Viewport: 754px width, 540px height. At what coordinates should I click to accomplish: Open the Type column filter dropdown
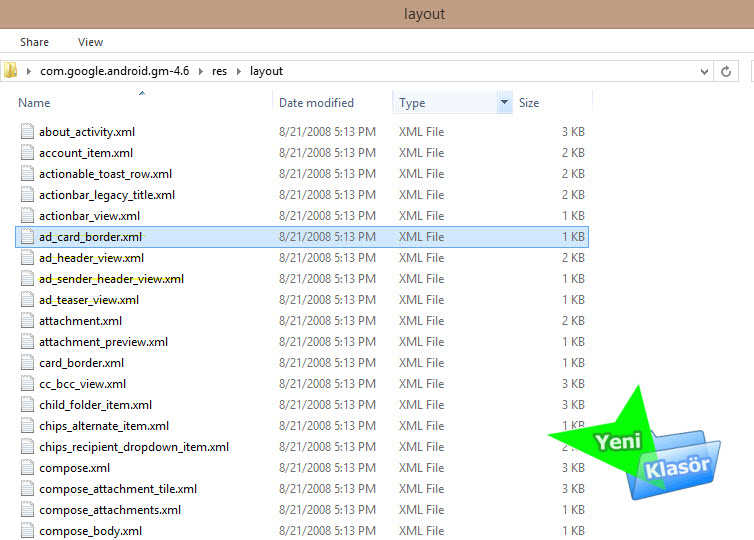505,103
